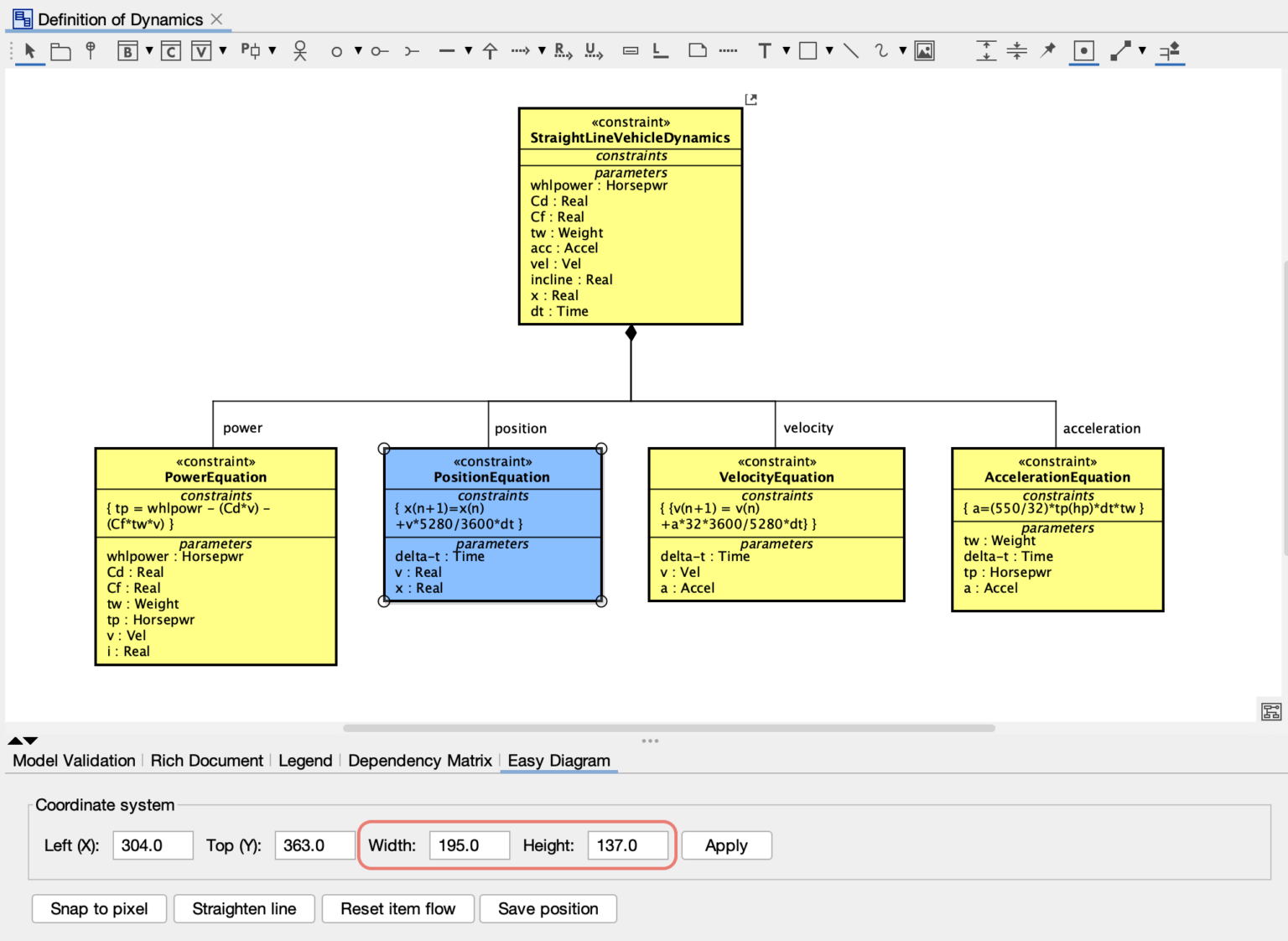Viewport: 1288px width, 941px height.
Task: Toggle the pushpin tool in the toolbar
Action: (x=1047, y=50)
